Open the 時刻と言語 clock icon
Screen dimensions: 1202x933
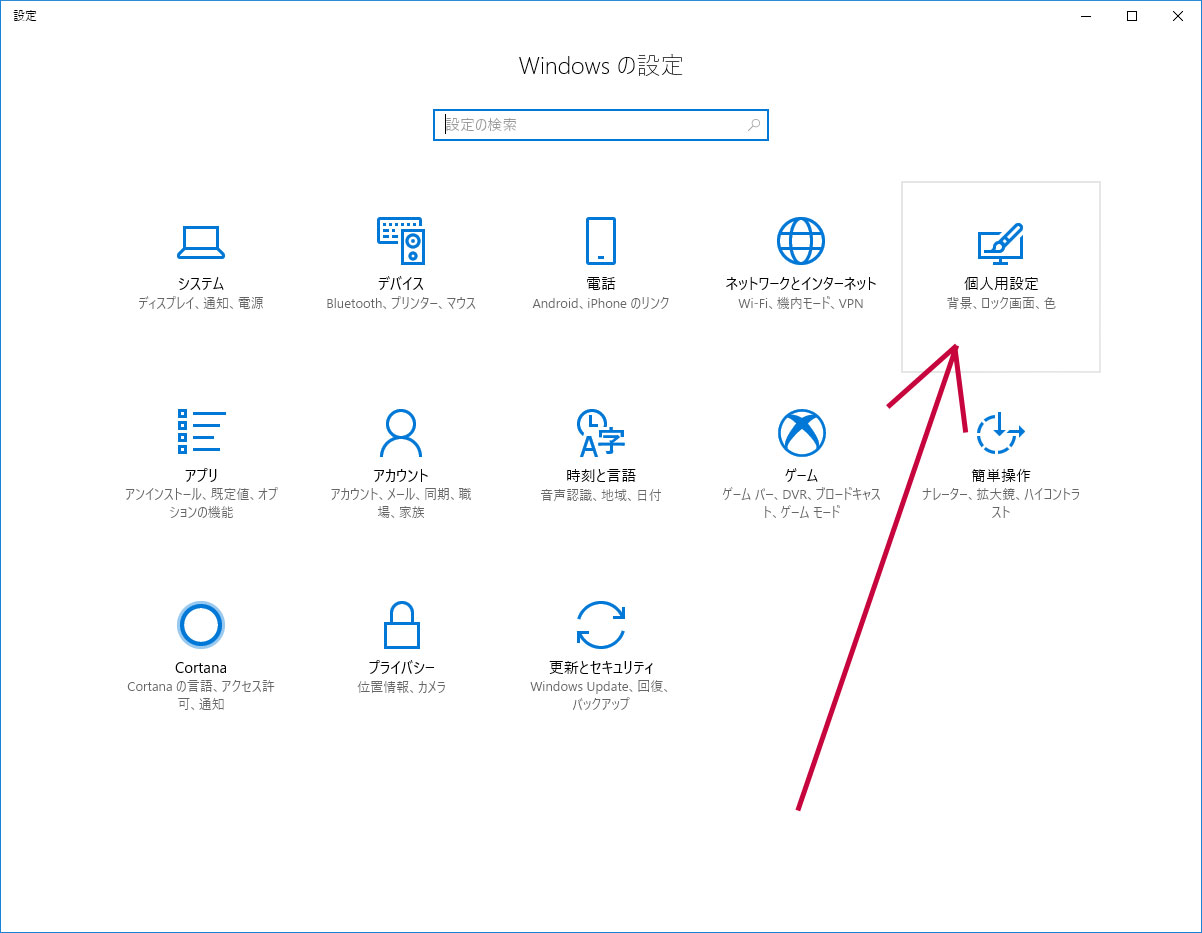(x=601, y=432)
